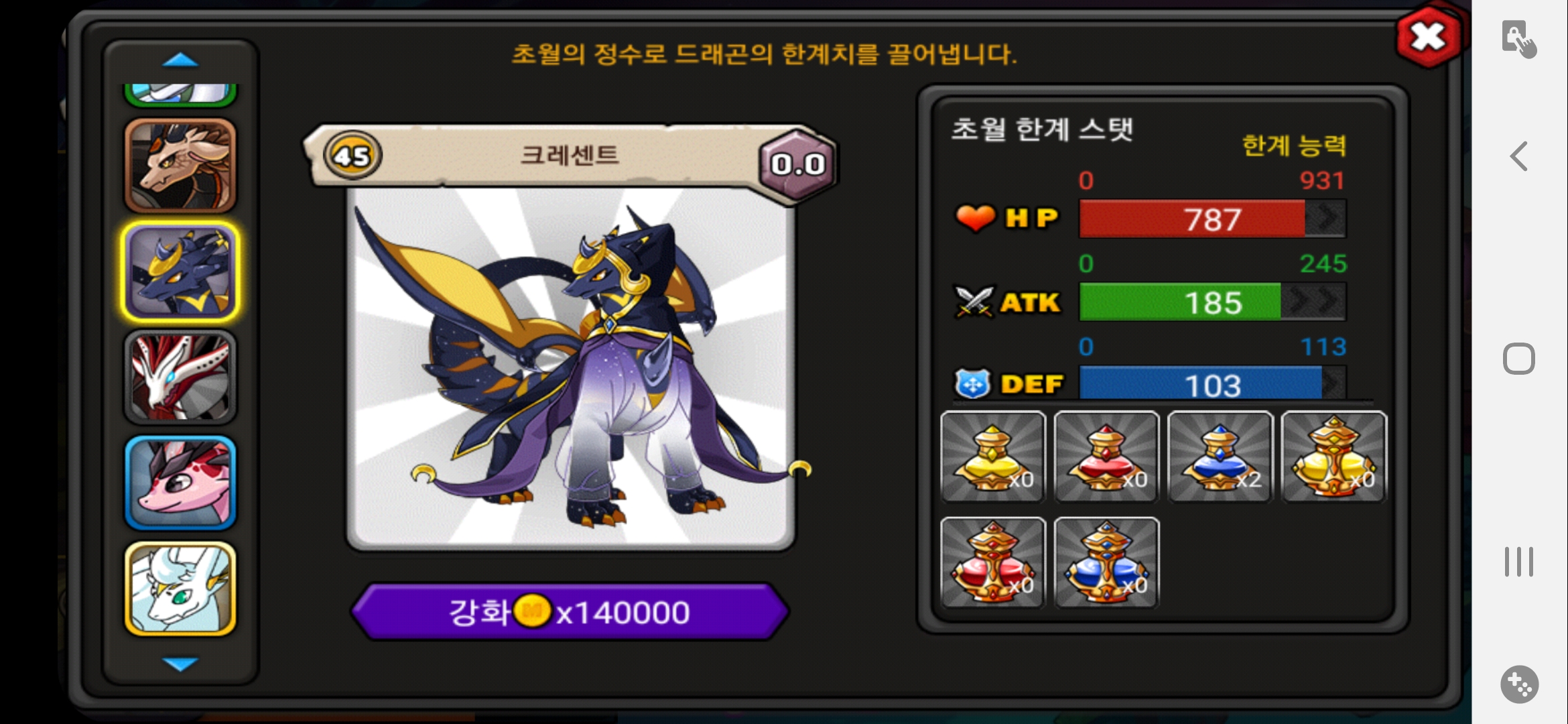Click the up arrow above the dragon list
Screen dimensions: 1568x724
(180, 60)
